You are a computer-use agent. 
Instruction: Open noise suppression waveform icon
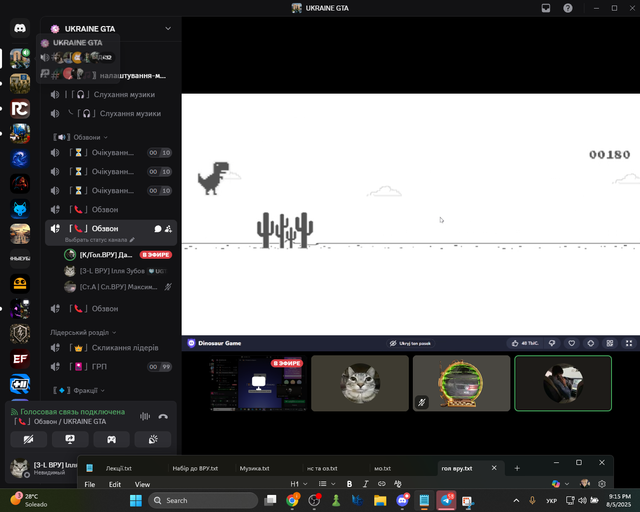click(x=145, y=416)
